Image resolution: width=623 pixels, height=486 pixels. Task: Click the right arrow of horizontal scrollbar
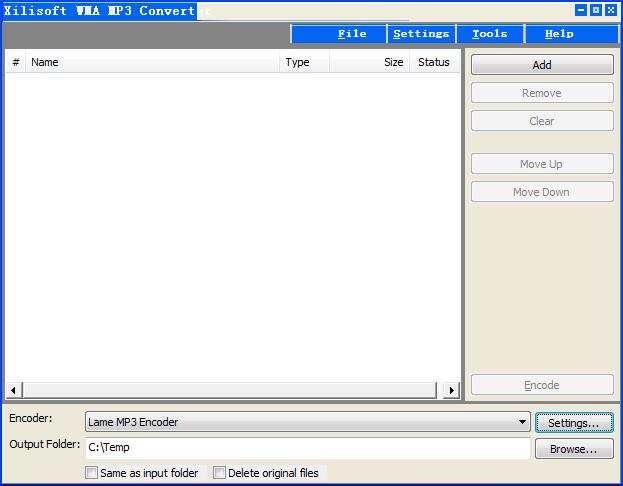452,390
